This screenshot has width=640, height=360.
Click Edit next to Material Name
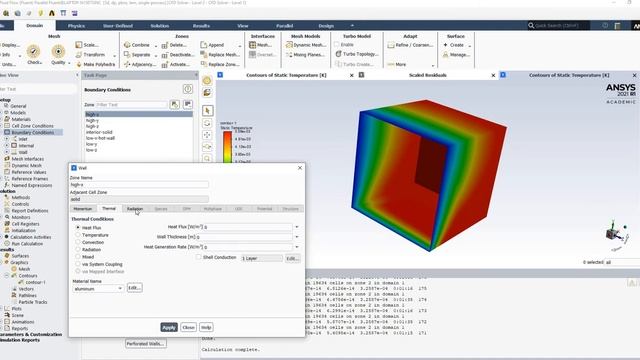point(134,288)
